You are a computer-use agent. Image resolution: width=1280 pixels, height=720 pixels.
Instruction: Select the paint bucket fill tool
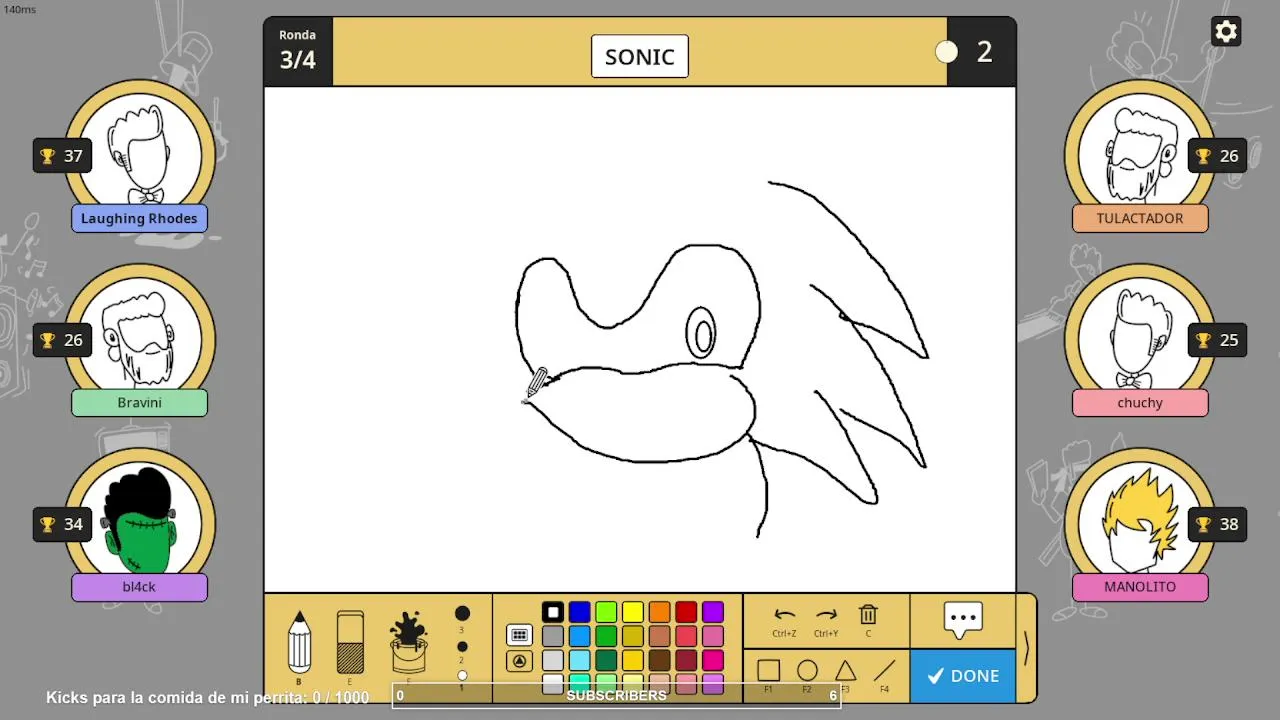coord(408,642)
